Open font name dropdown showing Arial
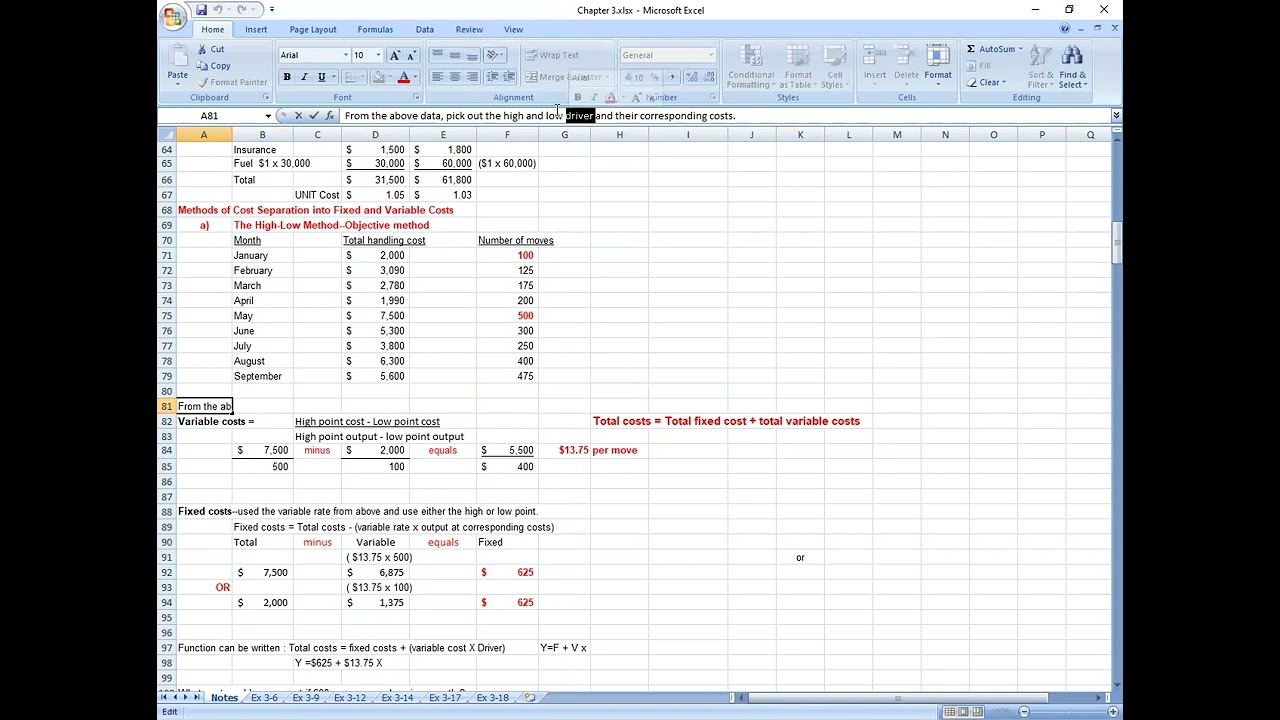1280x720 pixels. 346,55
